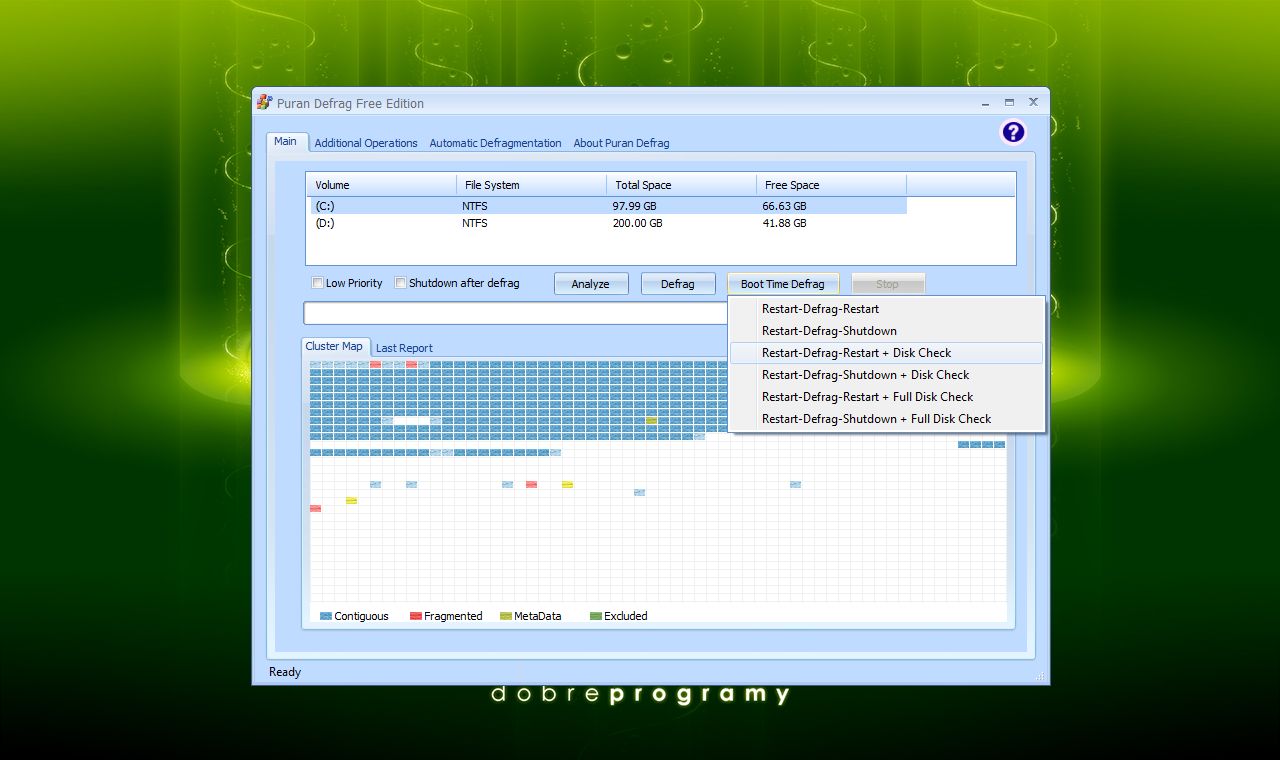This screenshot has width=1280, height=760.
Task: Select Restart-Defrag-Shutdown + Disk Check
Action: 887,375
